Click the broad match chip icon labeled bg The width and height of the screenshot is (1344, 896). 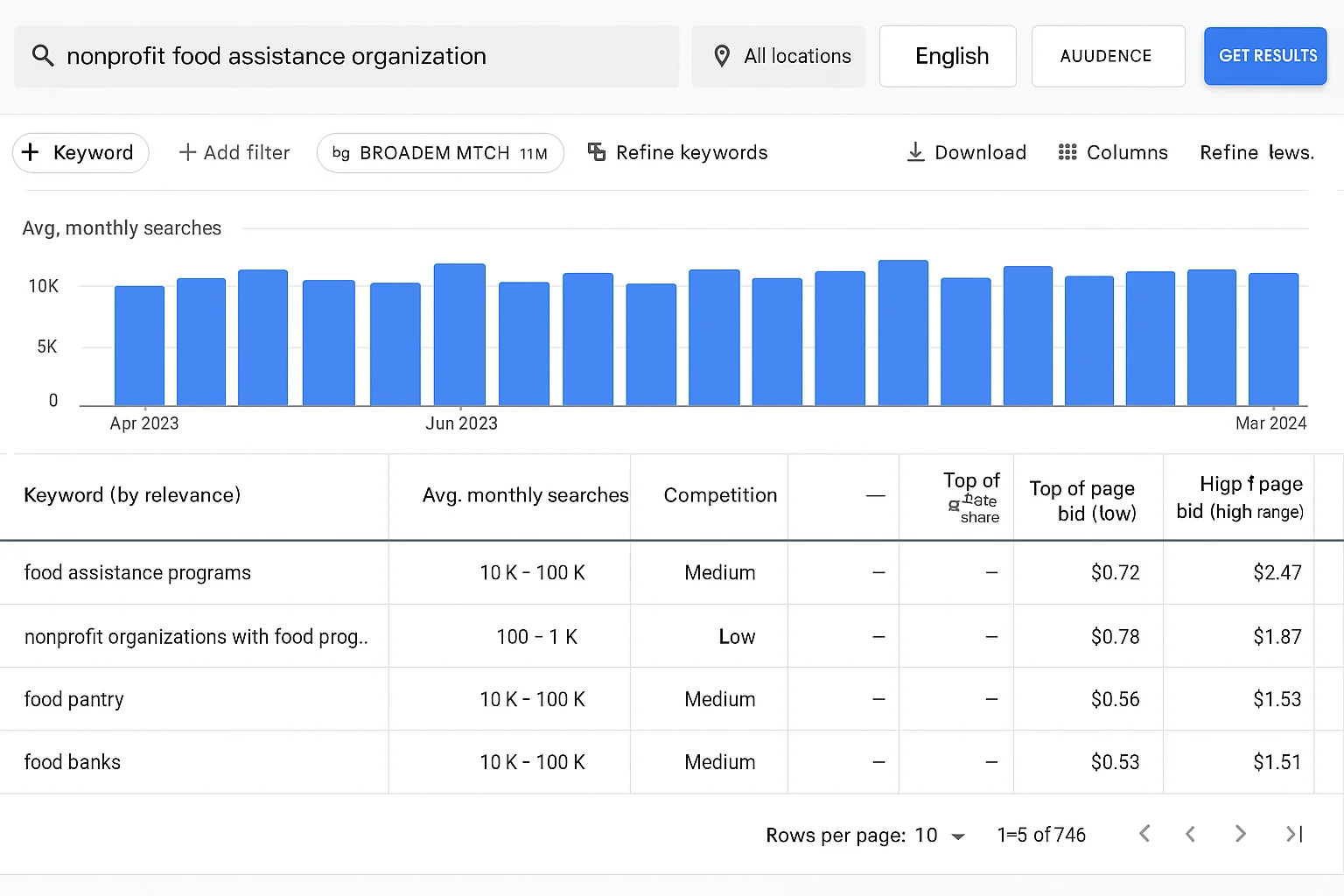coord(341,153)
